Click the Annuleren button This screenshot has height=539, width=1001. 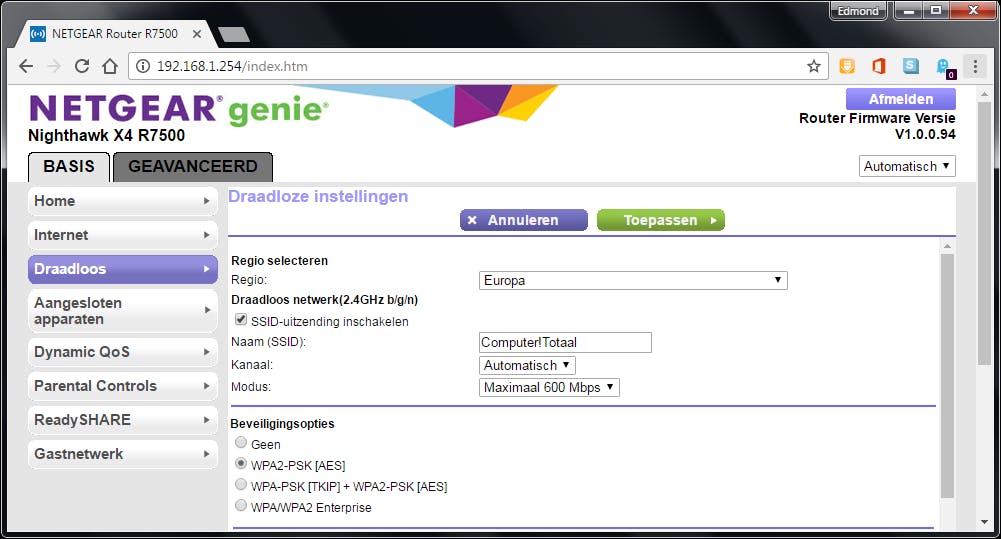[523, 220]
